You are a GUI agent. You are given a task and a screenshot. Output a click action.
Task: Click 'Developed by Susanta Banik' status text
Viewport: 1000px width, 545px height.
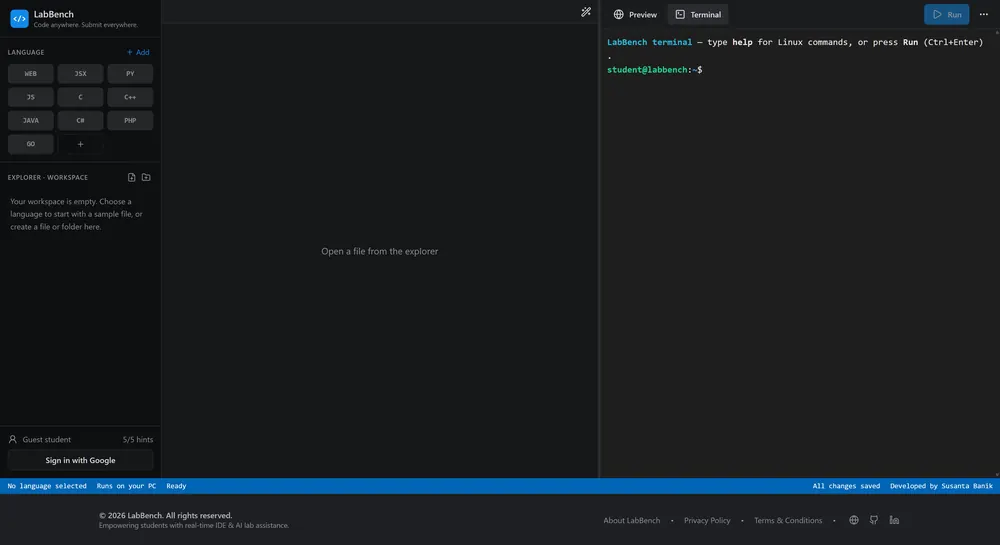pyautogui.click(x=941, y=486)
